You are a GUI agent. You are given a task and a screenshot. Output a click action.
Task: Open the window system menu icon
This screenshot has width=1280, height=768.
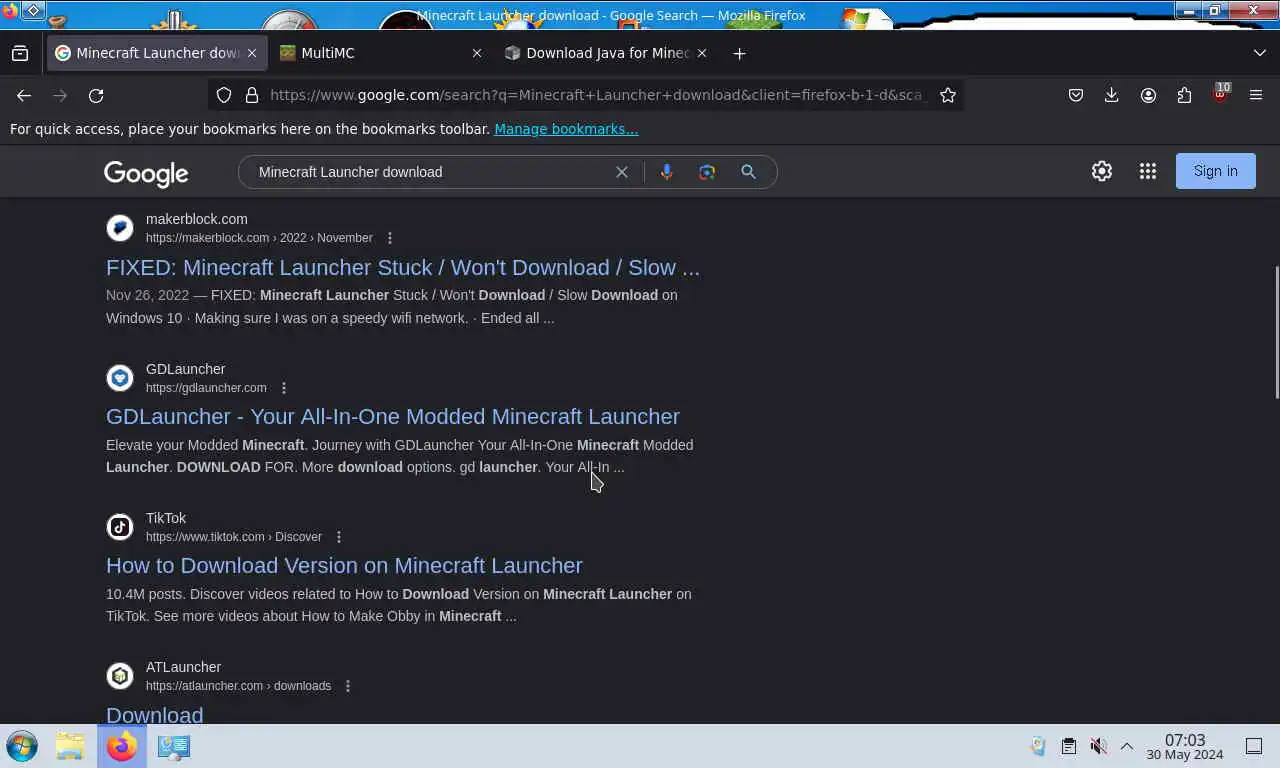(x=8, y=11)
